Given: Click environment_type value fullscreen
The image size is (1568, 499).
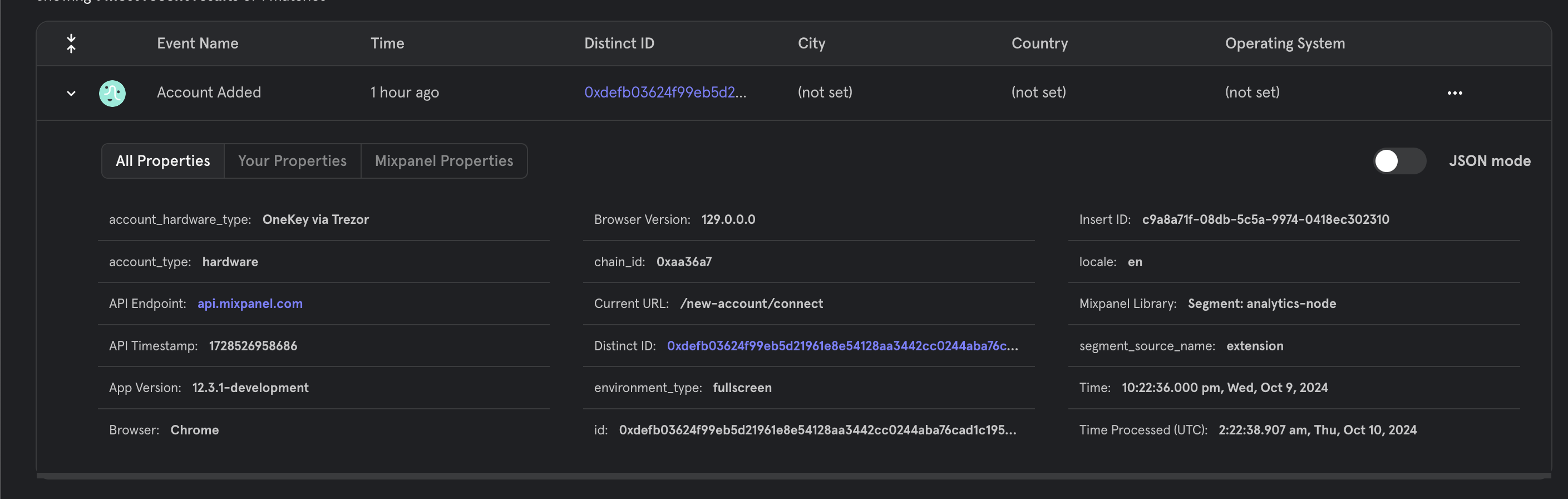Looking at the screenshot, I should coord(742,388).
